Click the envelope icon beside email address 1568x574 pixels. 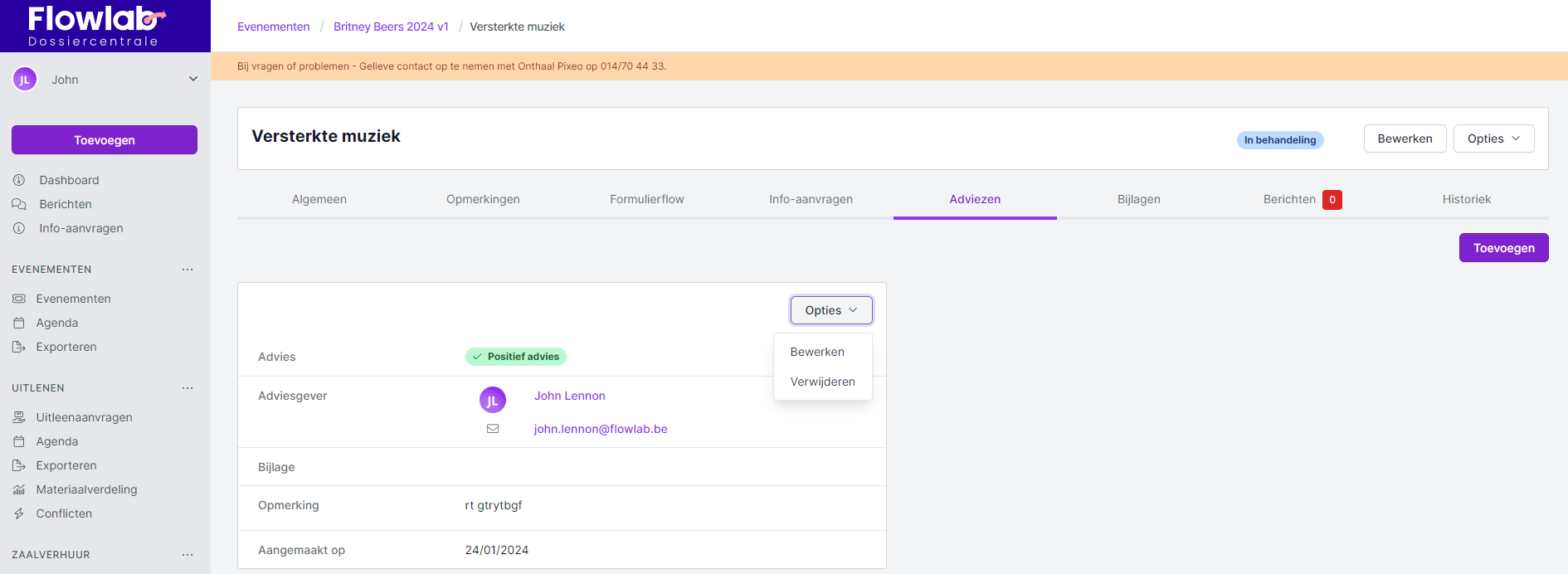(493, 429)
